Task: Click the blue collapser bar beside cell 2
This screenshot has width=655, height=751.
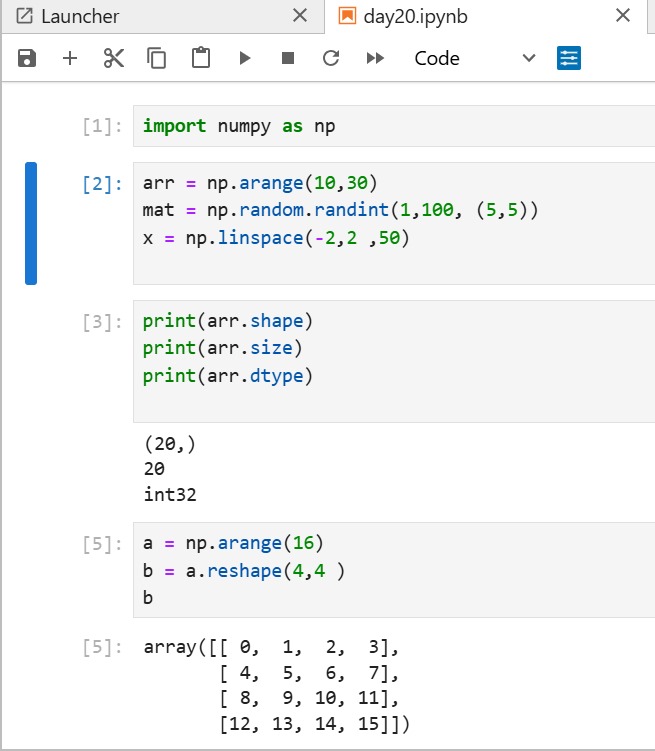Action: coord(31,223)
